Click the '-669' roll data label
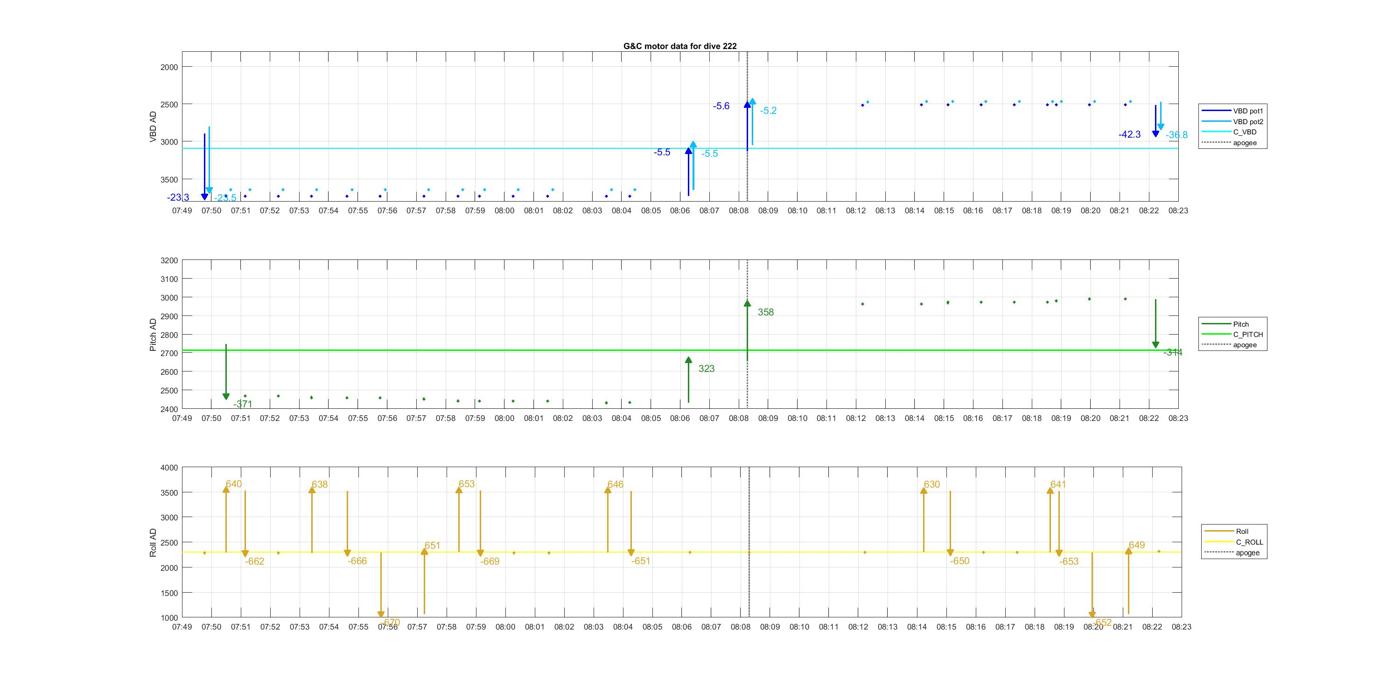The height and width of the screenshot is (693, 1400). [x=490, y=562]
